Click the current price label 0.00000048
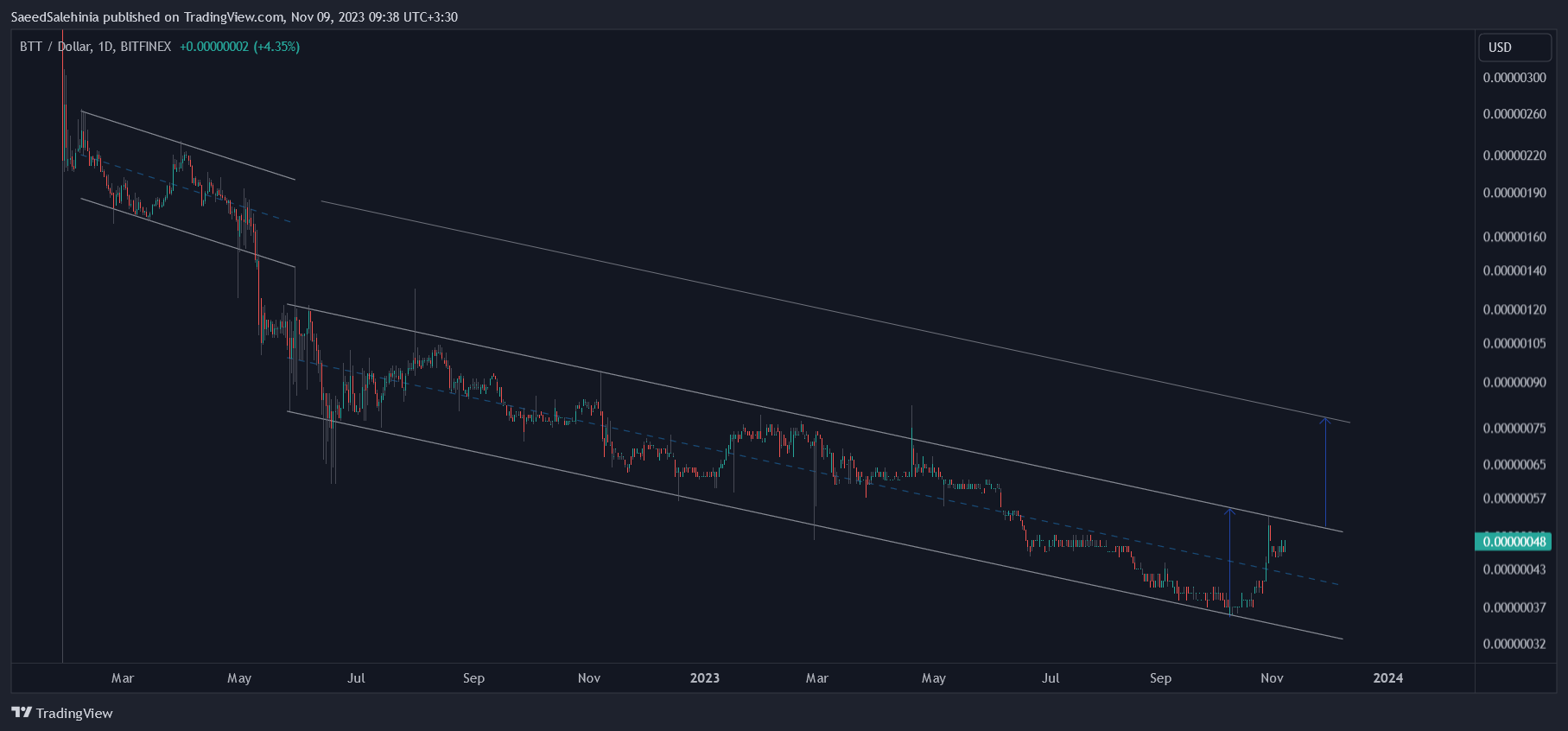Screen dimensions: 1568x731 [x=1513, y=542]
